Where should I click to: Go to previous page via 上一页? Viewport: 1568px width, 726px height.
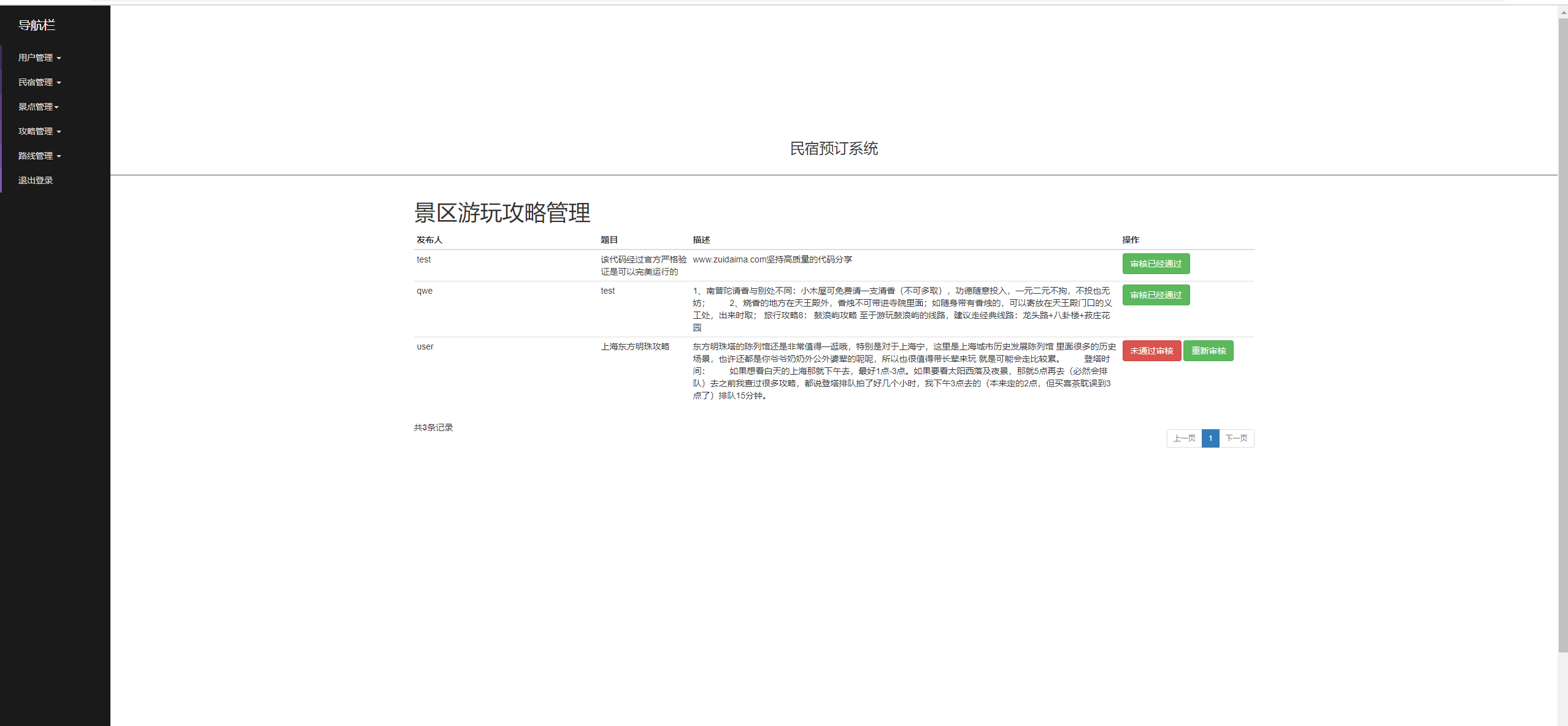point(1184,438)
